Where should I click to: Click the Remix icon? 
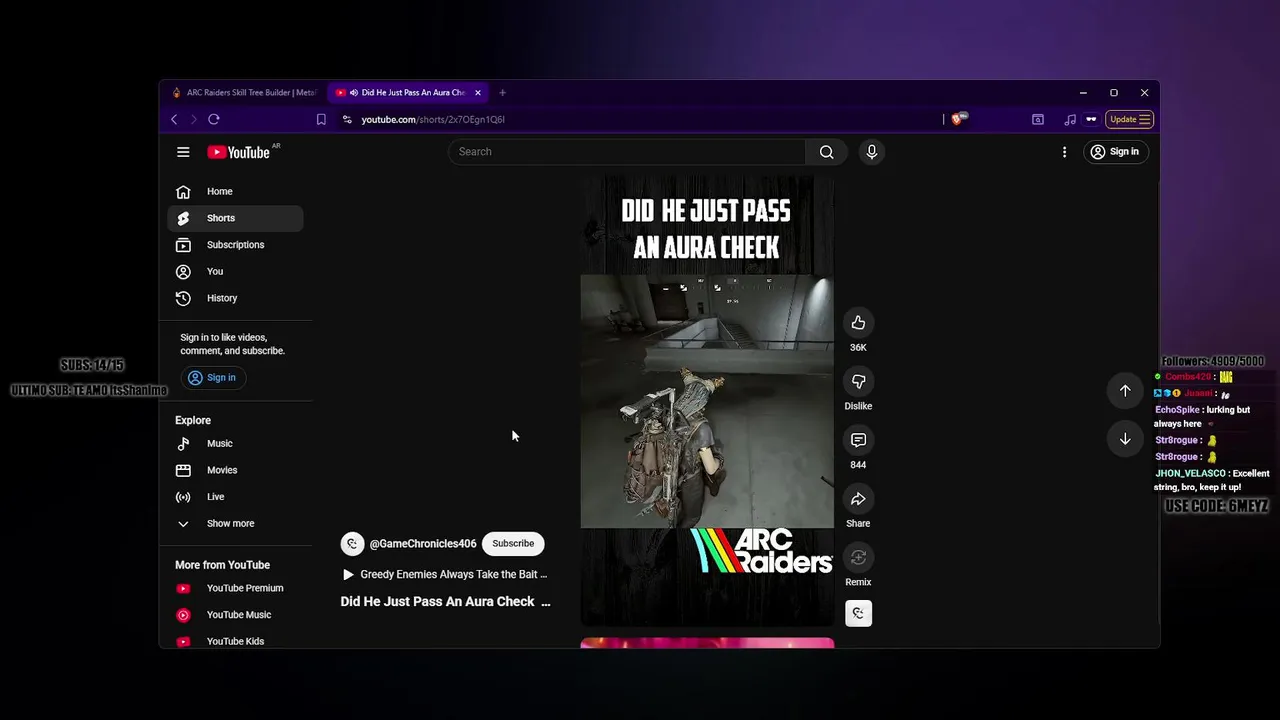coord(858,557)
